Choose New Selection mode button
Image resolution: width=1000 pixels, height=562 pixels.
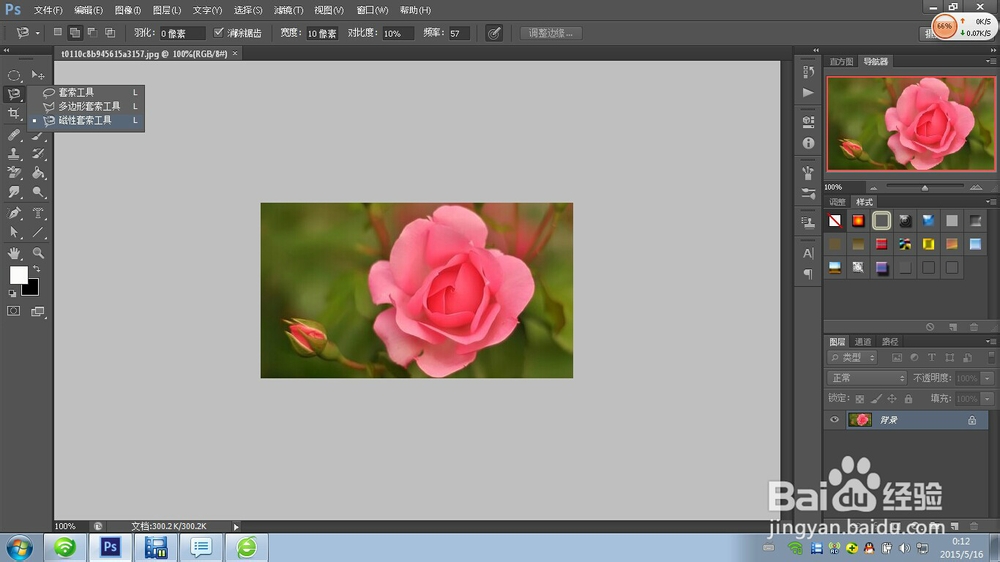[57, 33]
